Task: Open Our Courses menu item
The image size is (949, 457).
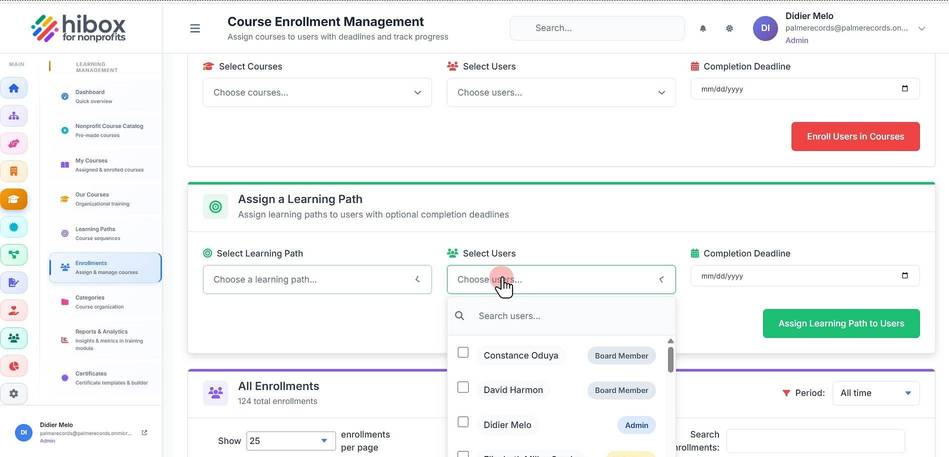Action: point(105,199)
